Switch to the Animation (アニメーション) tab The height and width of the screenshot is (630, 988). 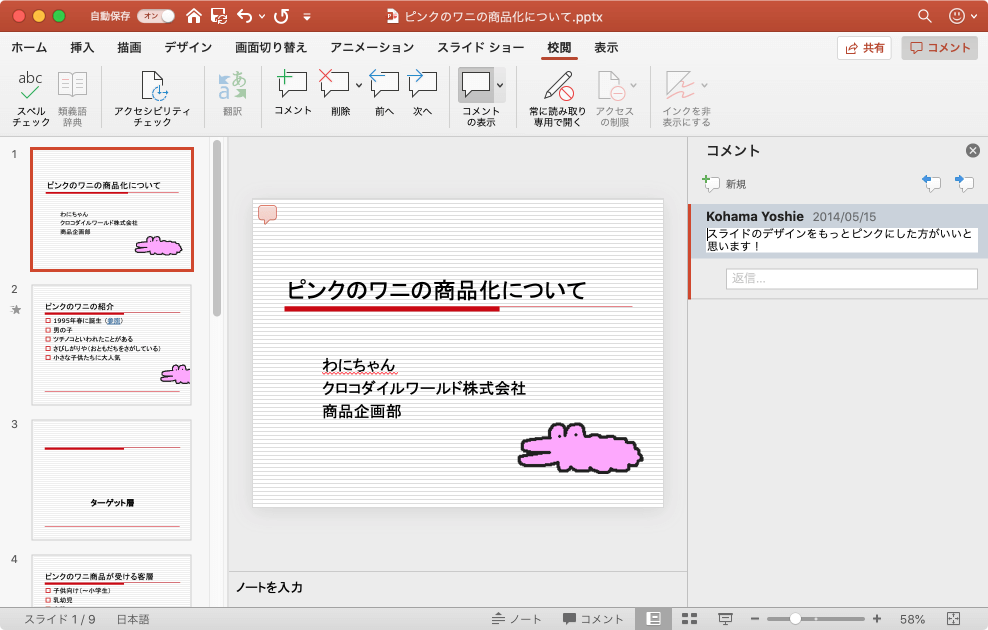click(x=372, y=48)
